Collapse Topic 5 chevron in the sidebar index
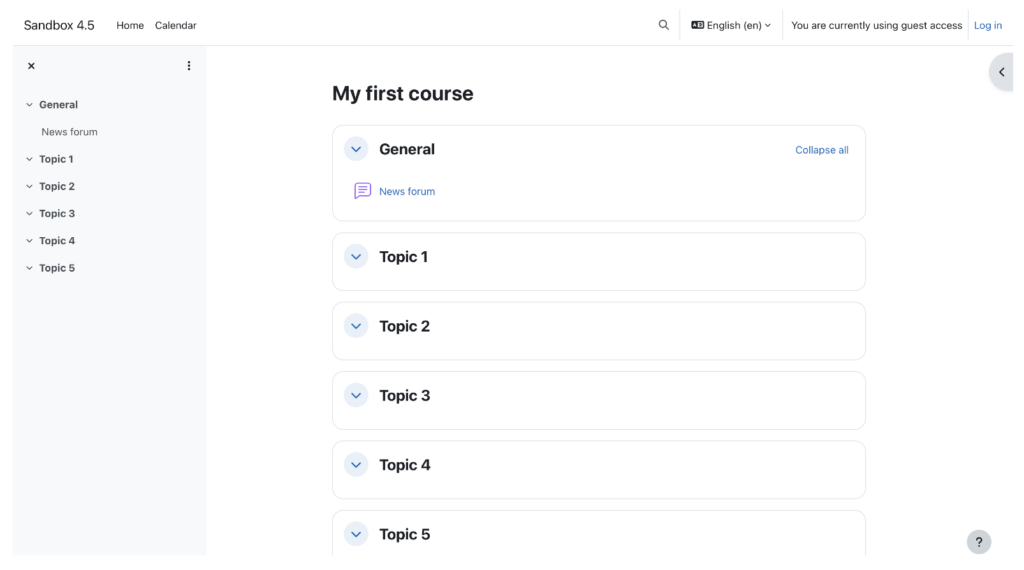This screenshot has width=1024, height=570. [x=29, y=268]
